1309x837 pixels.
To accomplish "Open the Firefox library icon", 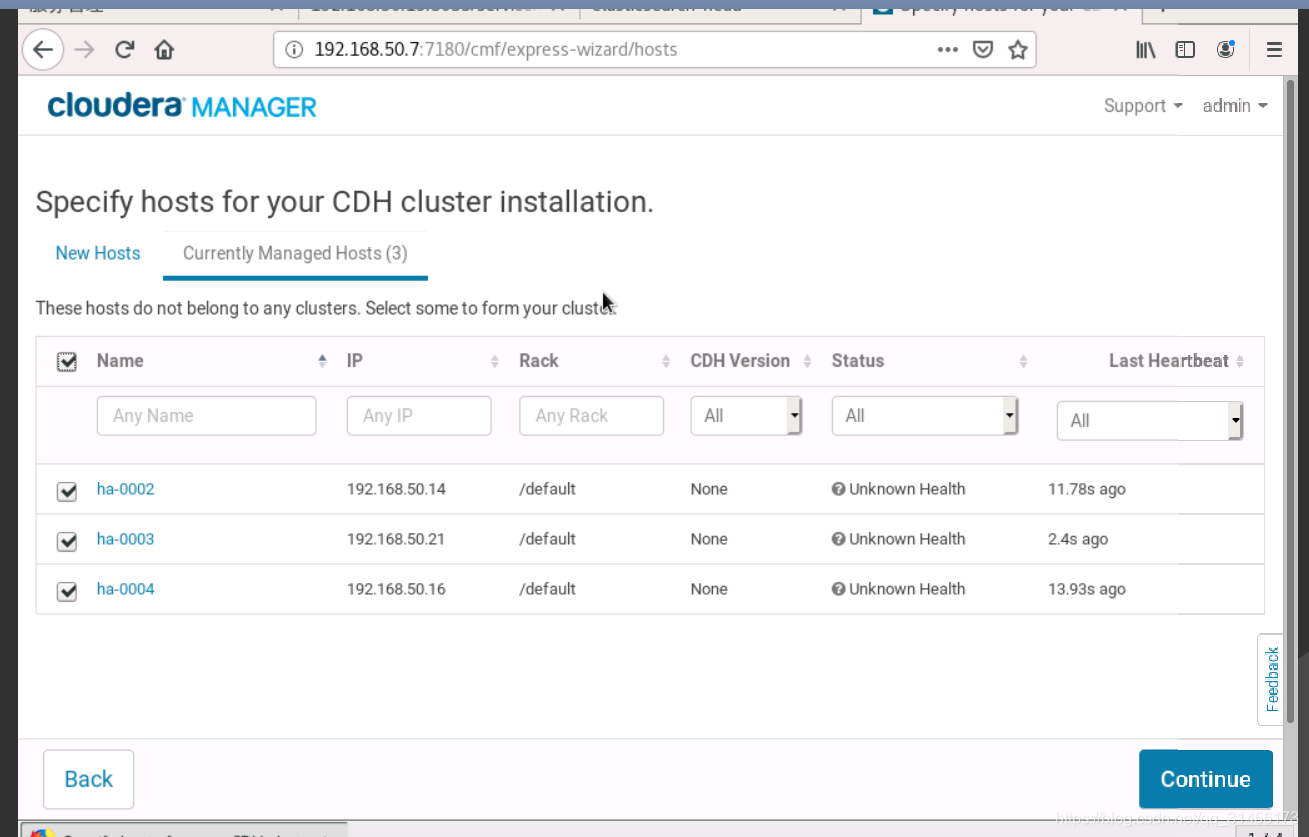I will point(1146,49).
